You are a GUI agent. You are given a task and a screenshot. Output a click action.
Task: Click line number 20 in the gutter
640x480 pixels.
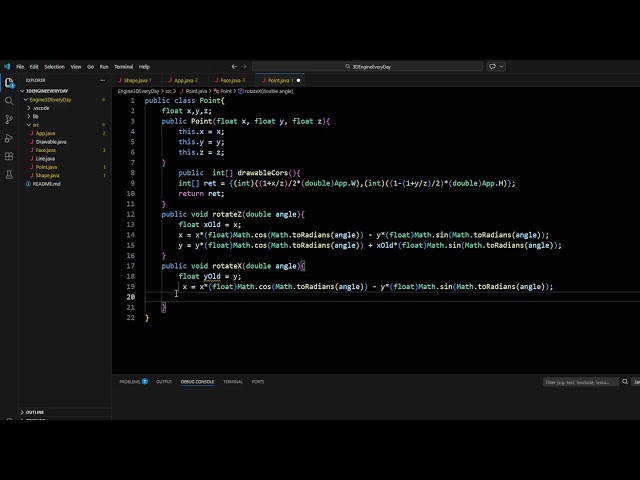(x=131, y=297)
